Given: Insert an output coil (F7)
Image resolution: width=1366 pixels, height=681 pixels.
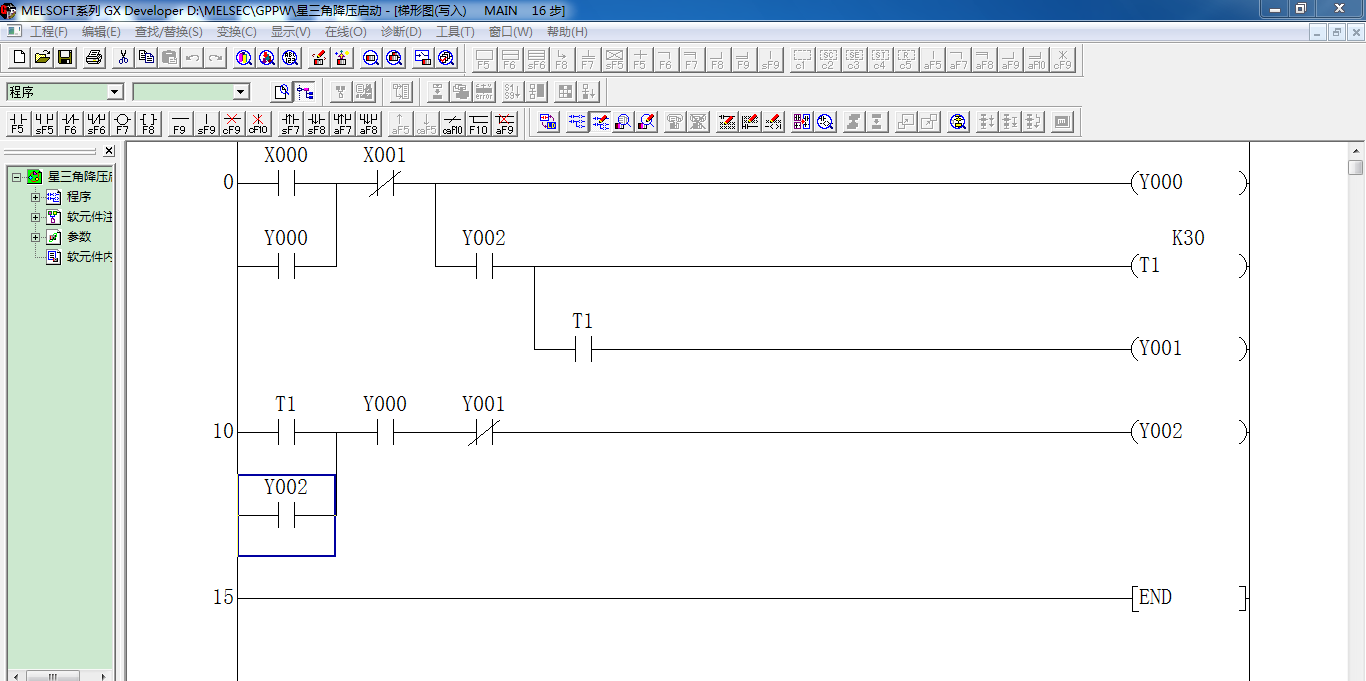Looking at the screenshot, I should pos(122,123).
